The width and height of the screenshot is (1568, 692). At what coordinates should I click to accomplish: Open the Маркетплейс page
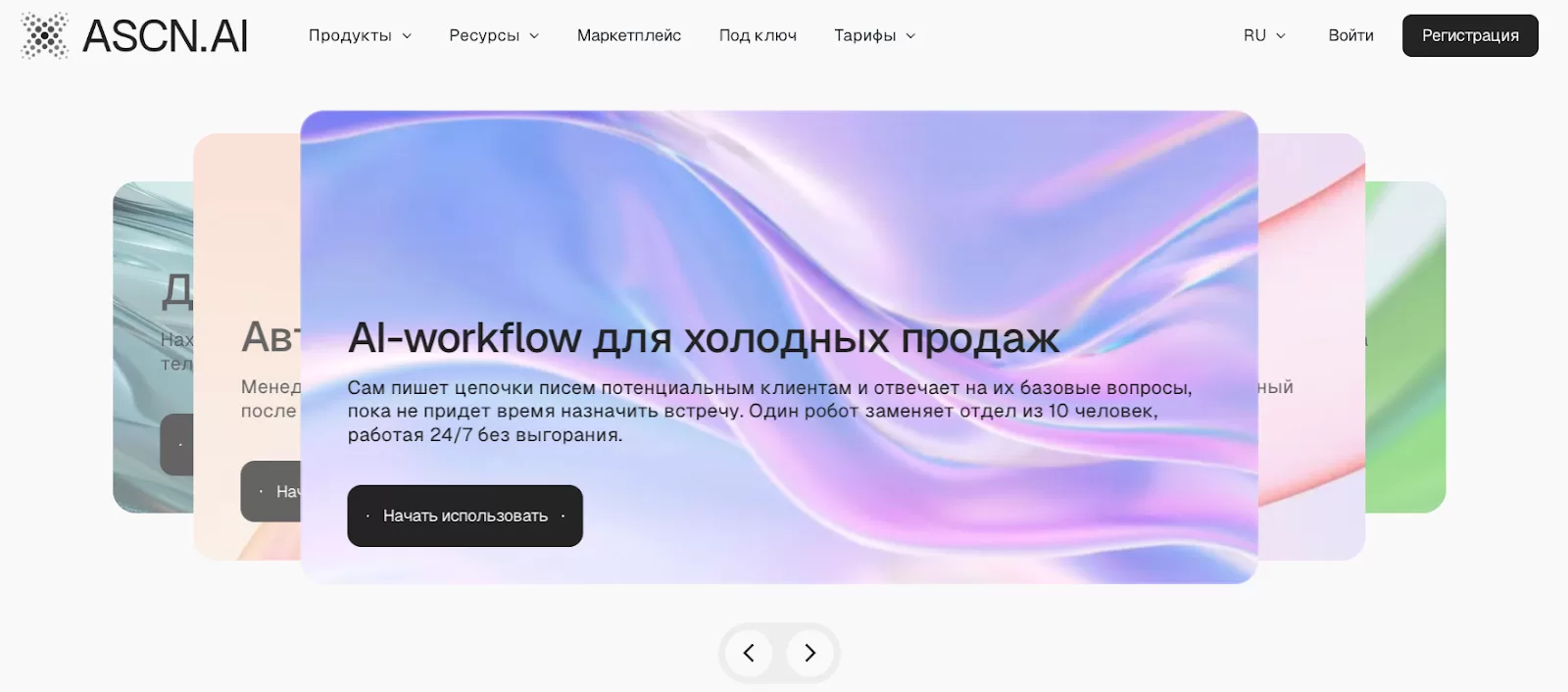pyautogui.click(x=628, y=35)
